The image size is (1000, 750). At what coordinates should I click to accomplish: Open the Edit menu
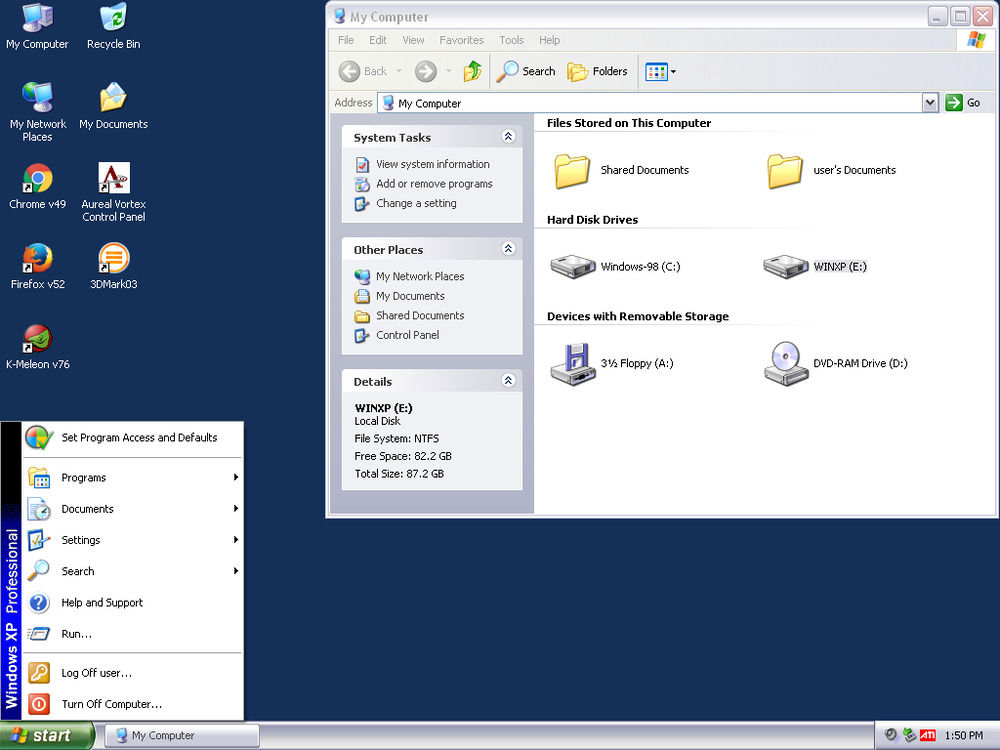pos(378,40)
